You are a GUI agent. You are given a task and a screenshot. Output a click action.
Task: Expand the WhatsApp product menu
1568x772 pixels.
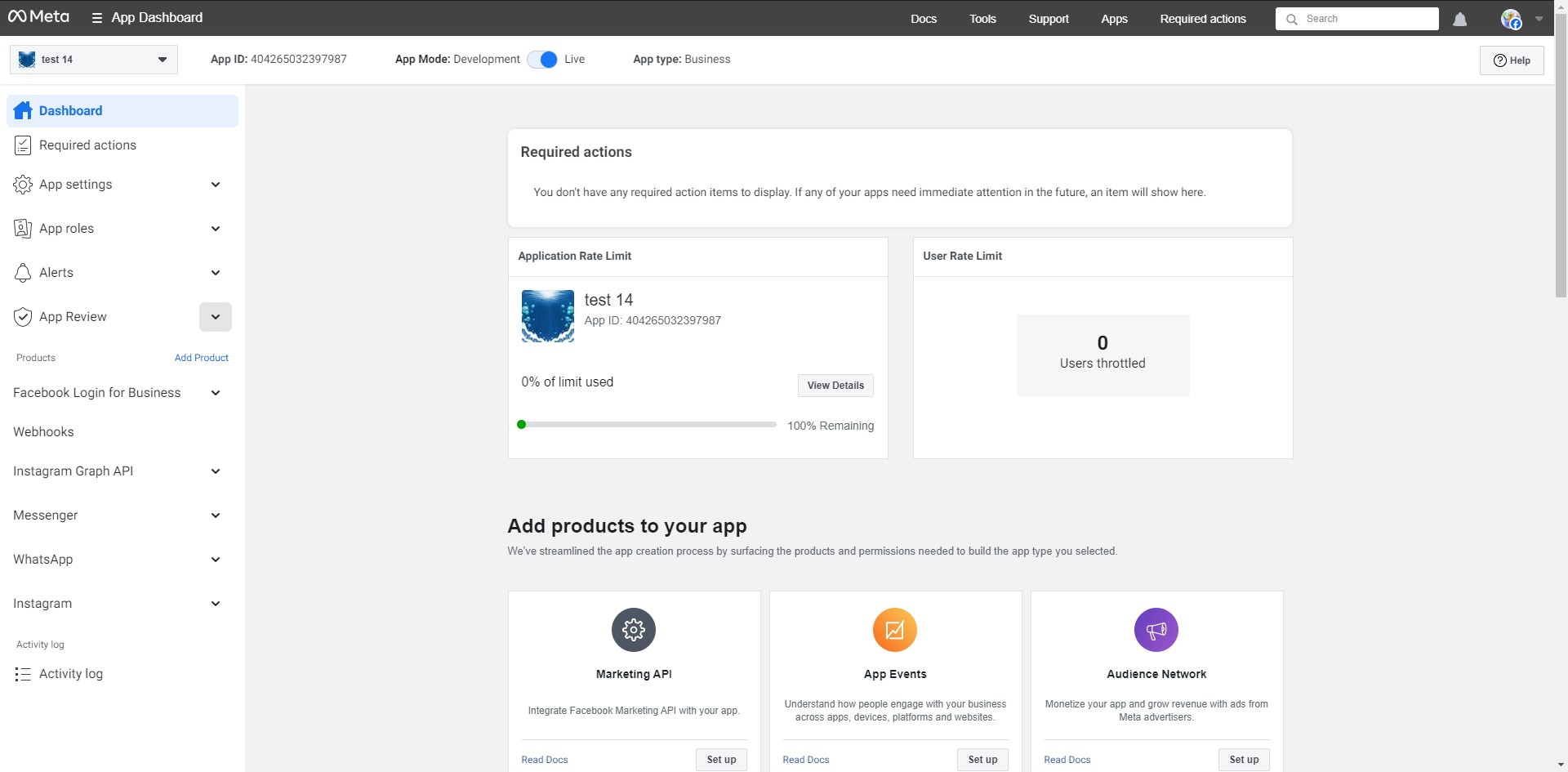(216, 560)
